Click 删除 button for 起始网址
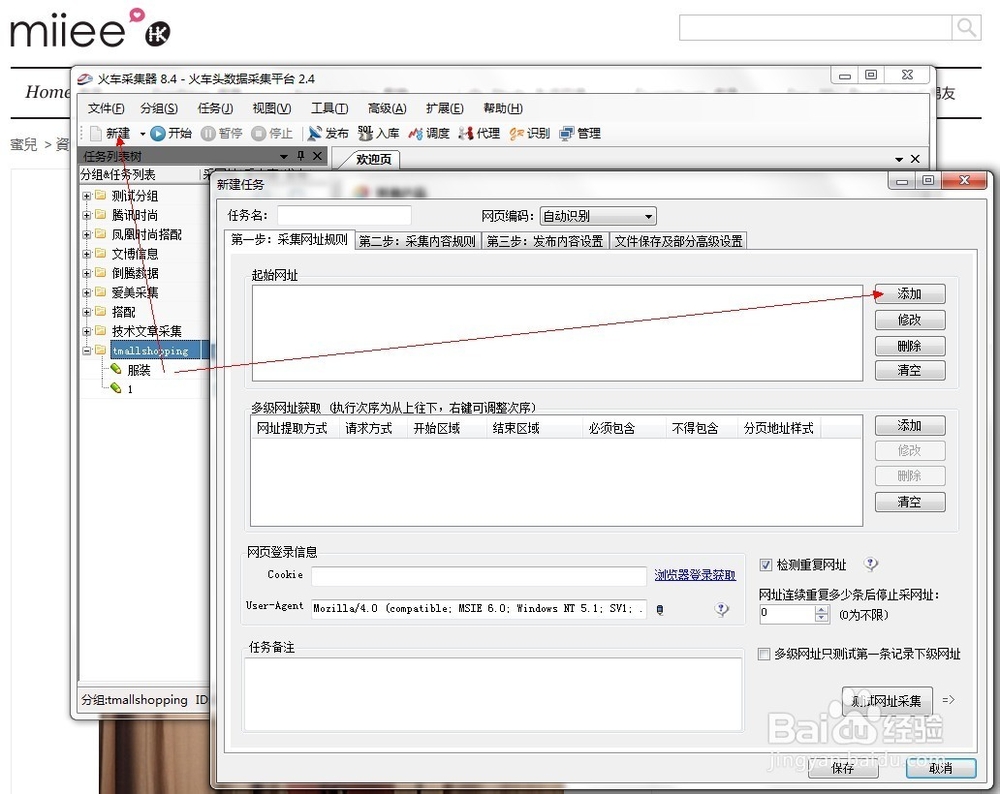1000x794 pixels. [x=909, y=346]
